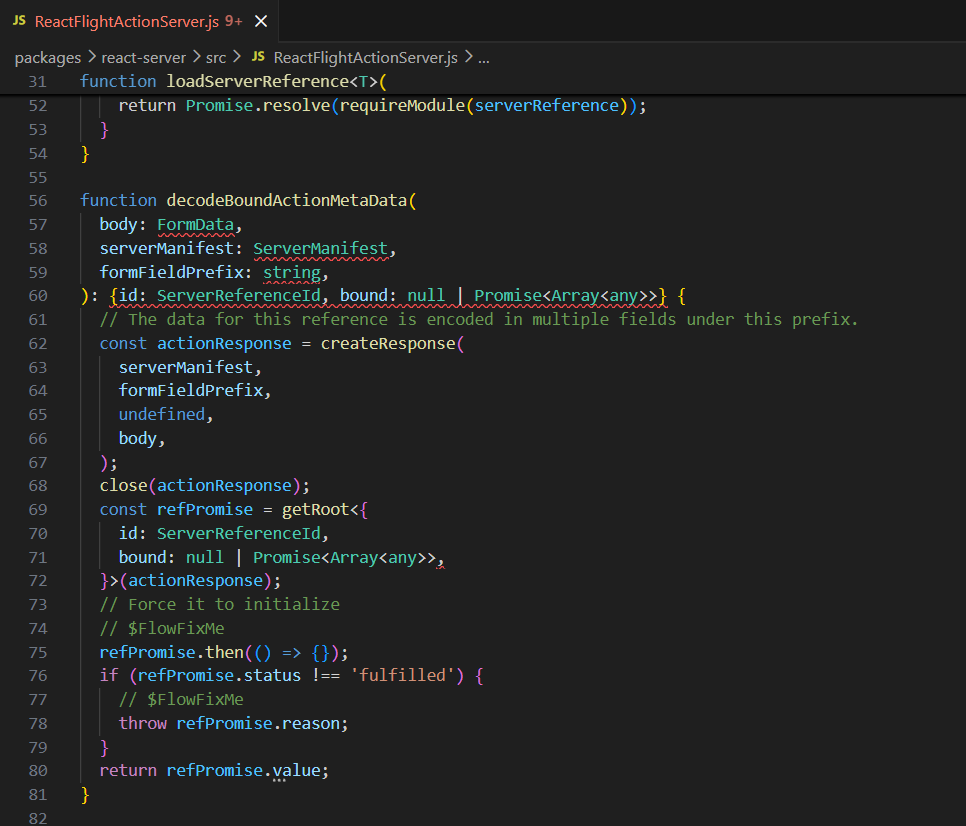Click the FormData type with error underline

click(x=195, y=224)
